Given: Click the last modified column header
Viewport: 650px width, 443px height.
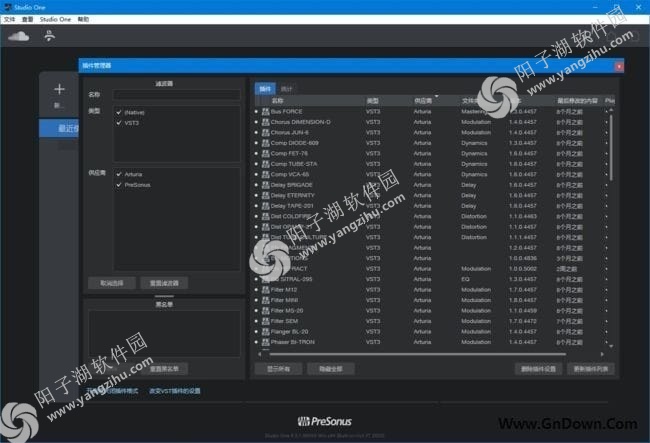Looking at the screenshot, I should click(577, 101).
